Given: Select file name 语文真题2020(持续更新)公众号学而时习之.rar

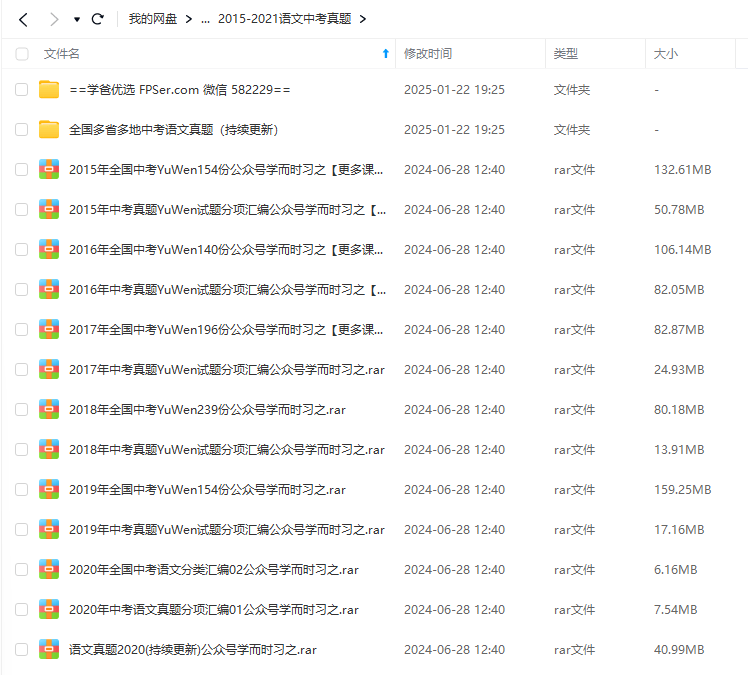Looking at the screenshot, I should (193, 650).
